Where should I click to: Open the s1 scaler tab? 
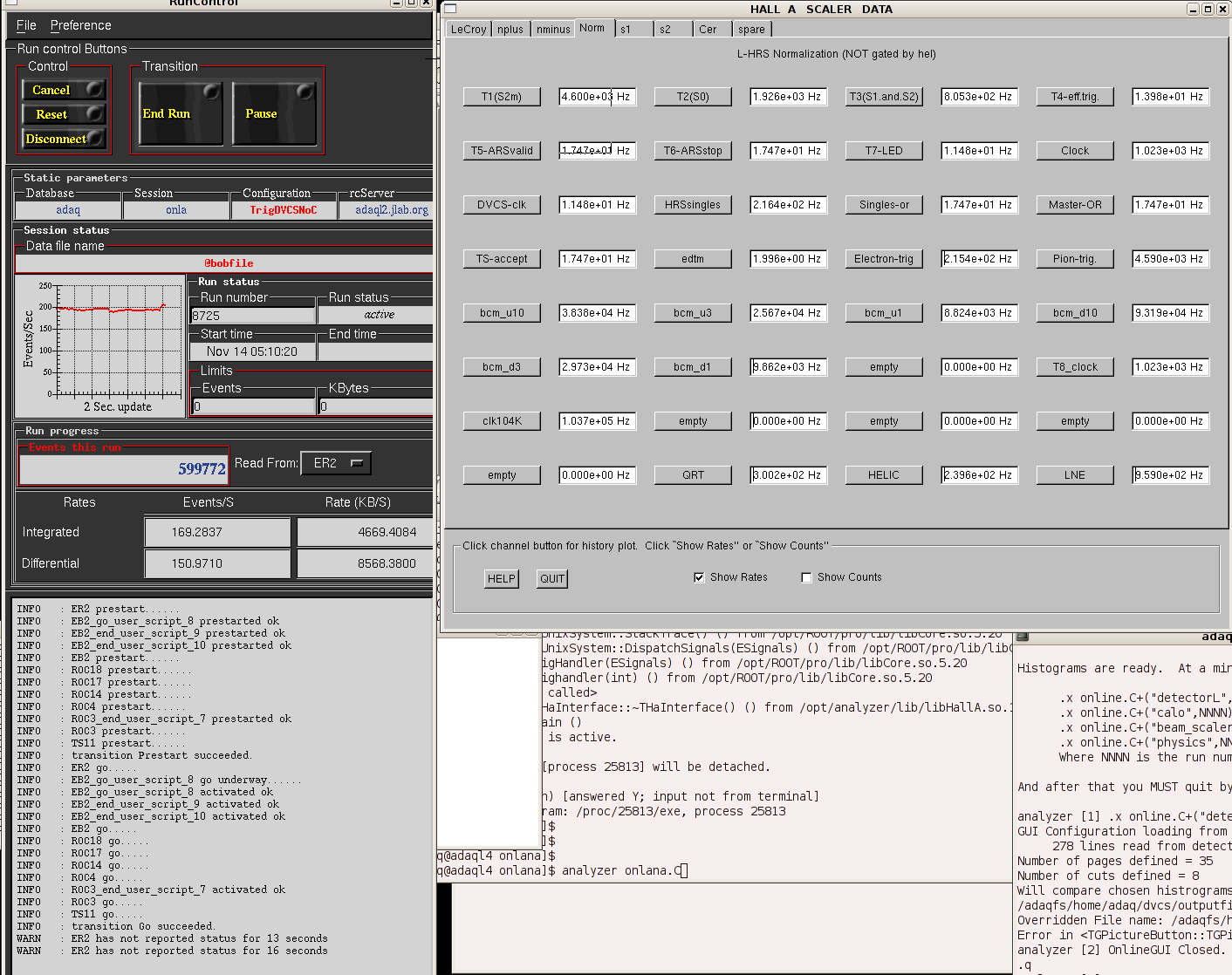coord(634,29)
